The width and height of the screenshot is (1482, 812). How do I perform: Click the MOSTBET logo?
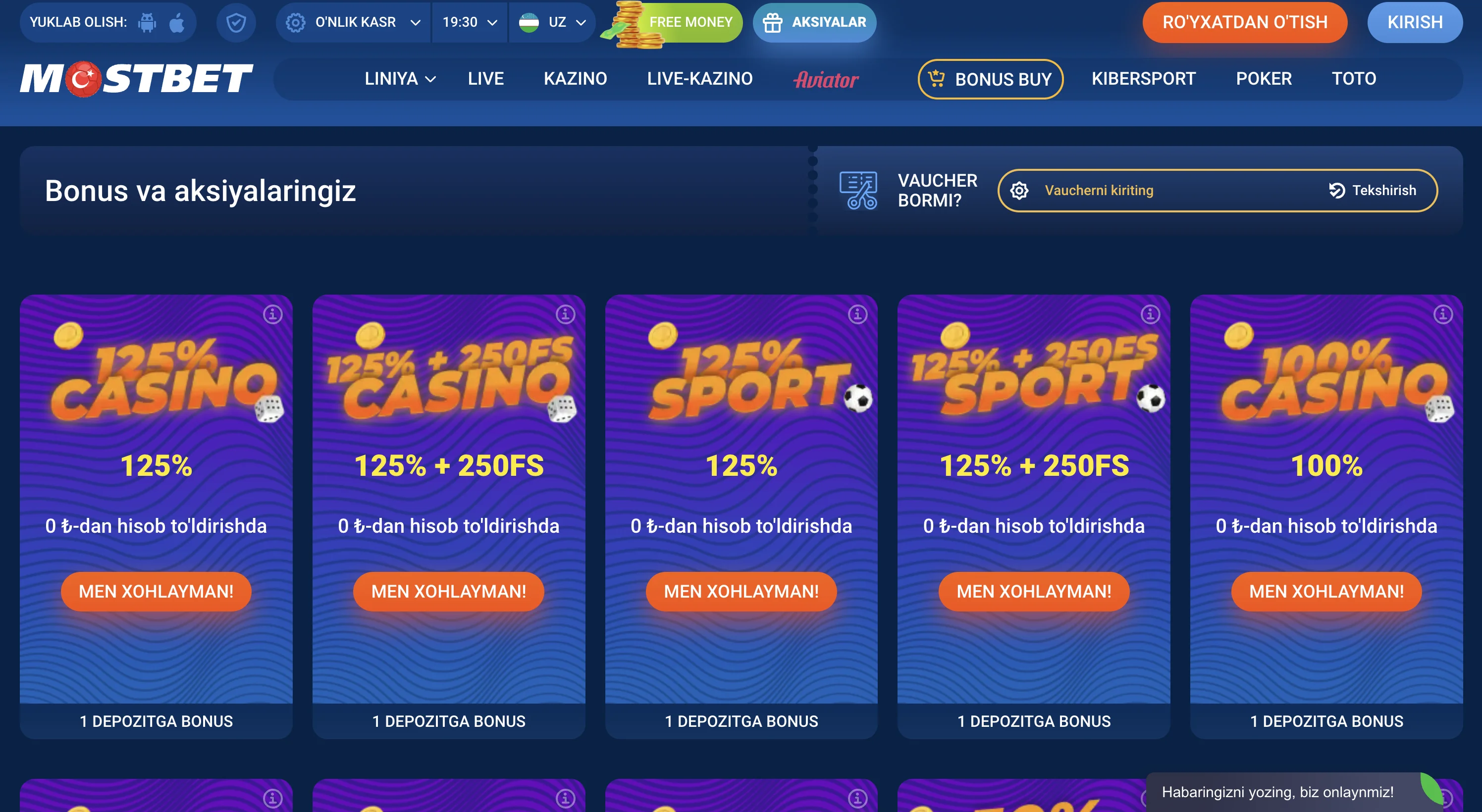[136, 79]
